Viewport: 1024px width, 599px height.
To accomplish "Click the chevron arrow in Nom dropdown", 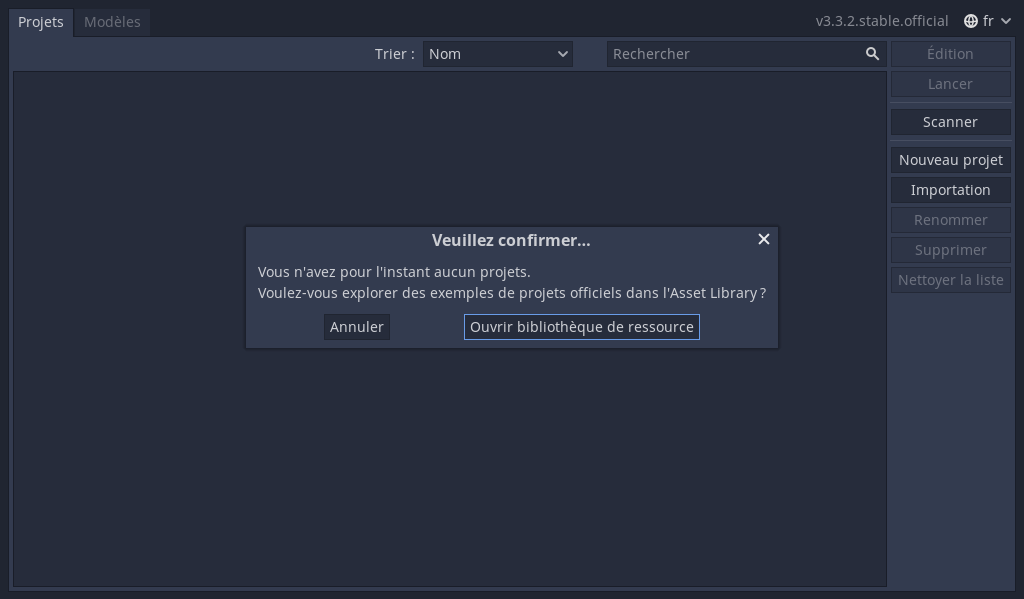I will (562, 54).
